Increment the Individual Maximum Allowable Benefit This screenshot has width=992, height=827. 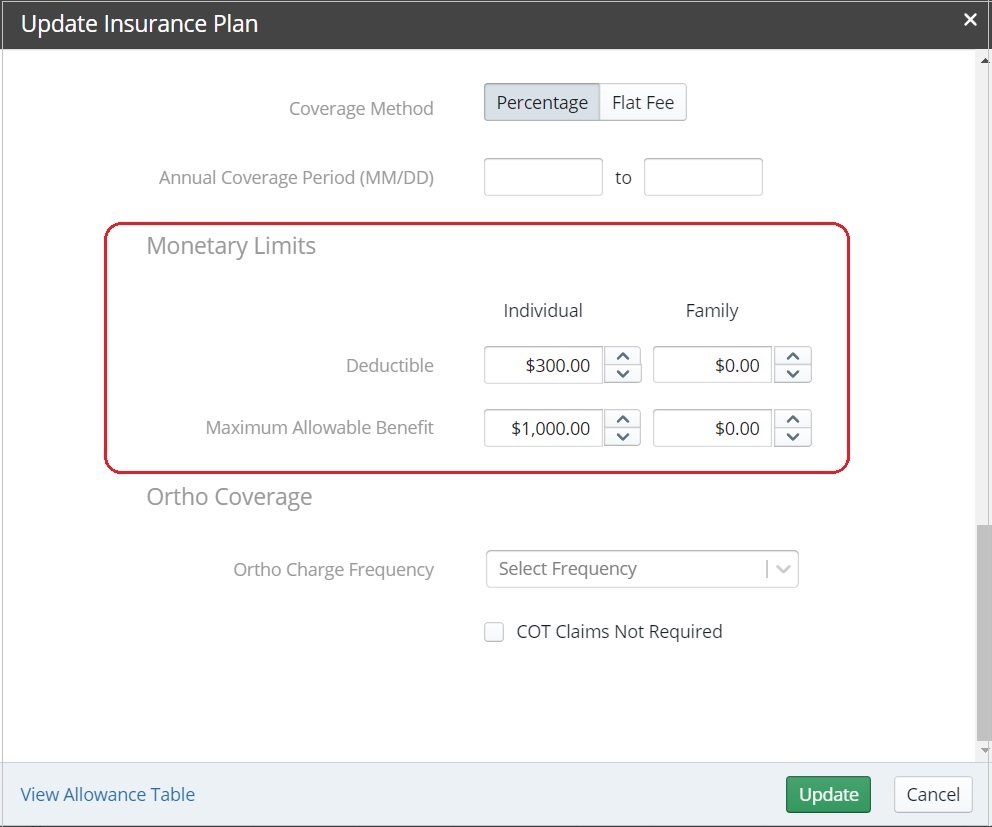[x=622, y=421]
